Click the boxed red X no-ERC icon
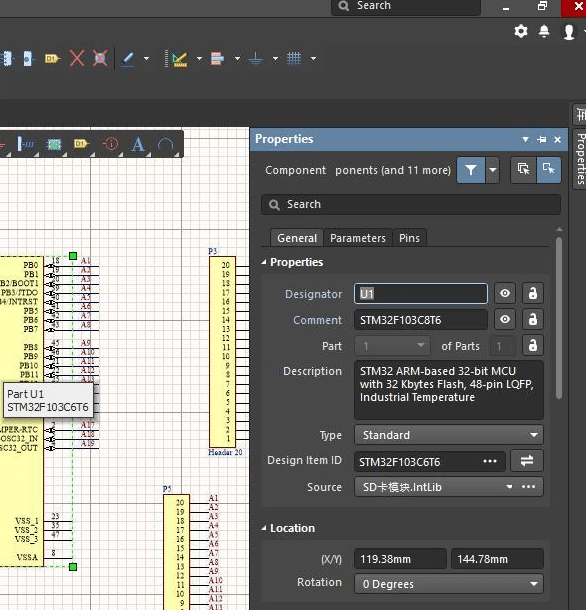This screenshot has height=610, width=586. (100, 58)
